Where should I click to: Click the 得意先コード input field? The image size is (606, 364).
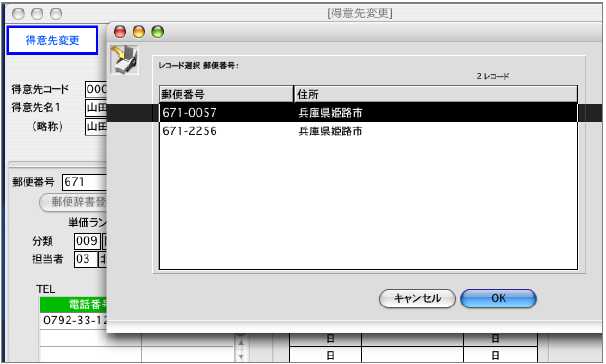tap(96, 89)
